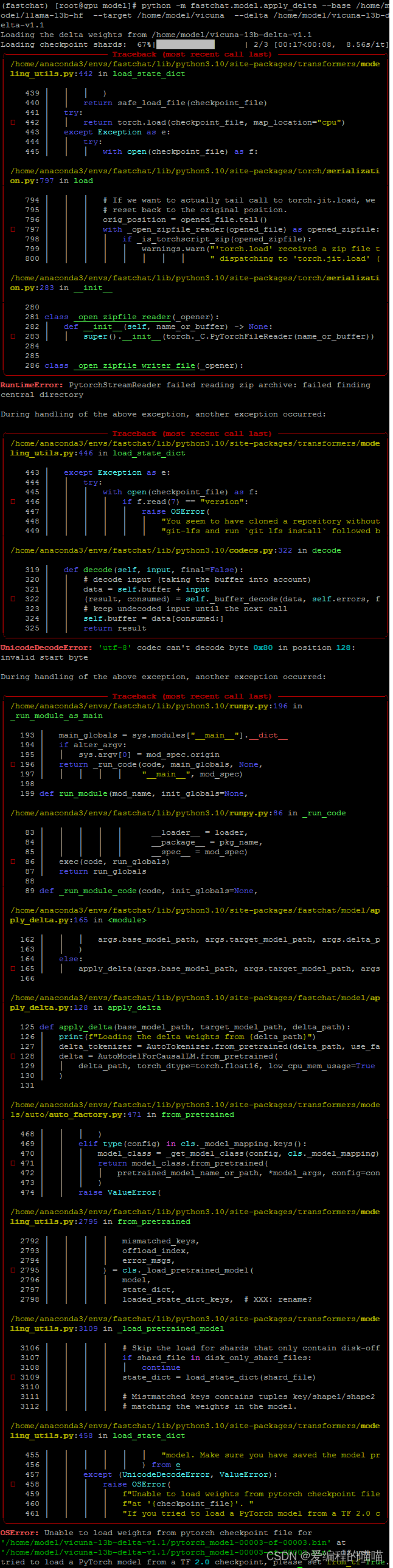Click line 446 'if f.read(7) == "version":'
The image size is (393, 1568).
click(184, 502)
